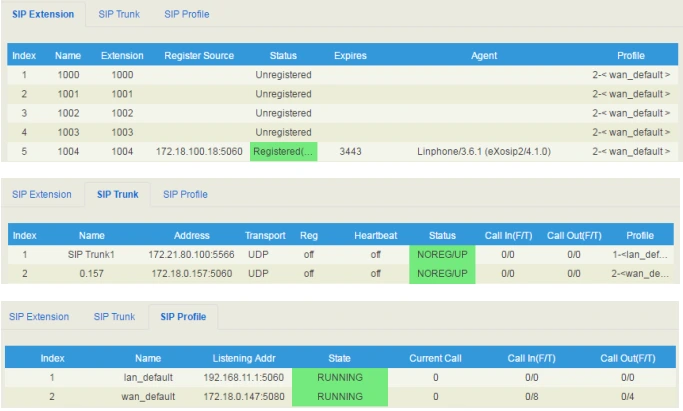The image size is (683, 411).
Task: Select the SIP Trunk1 name cell
Action: 91,254
